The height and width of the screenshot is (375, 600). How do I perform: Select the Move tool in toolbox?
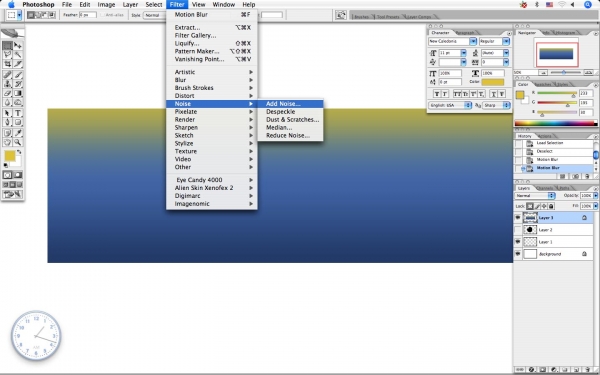point(18,46)
